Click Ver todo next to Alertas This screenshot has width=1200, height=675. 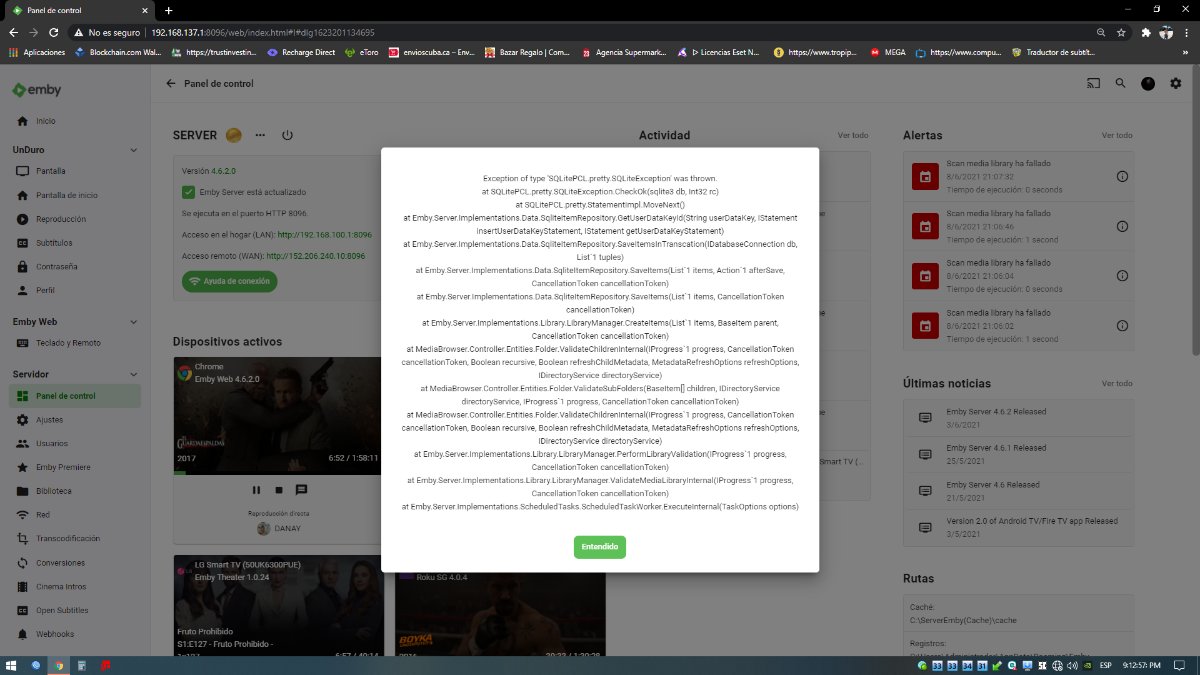[1117, 135]
